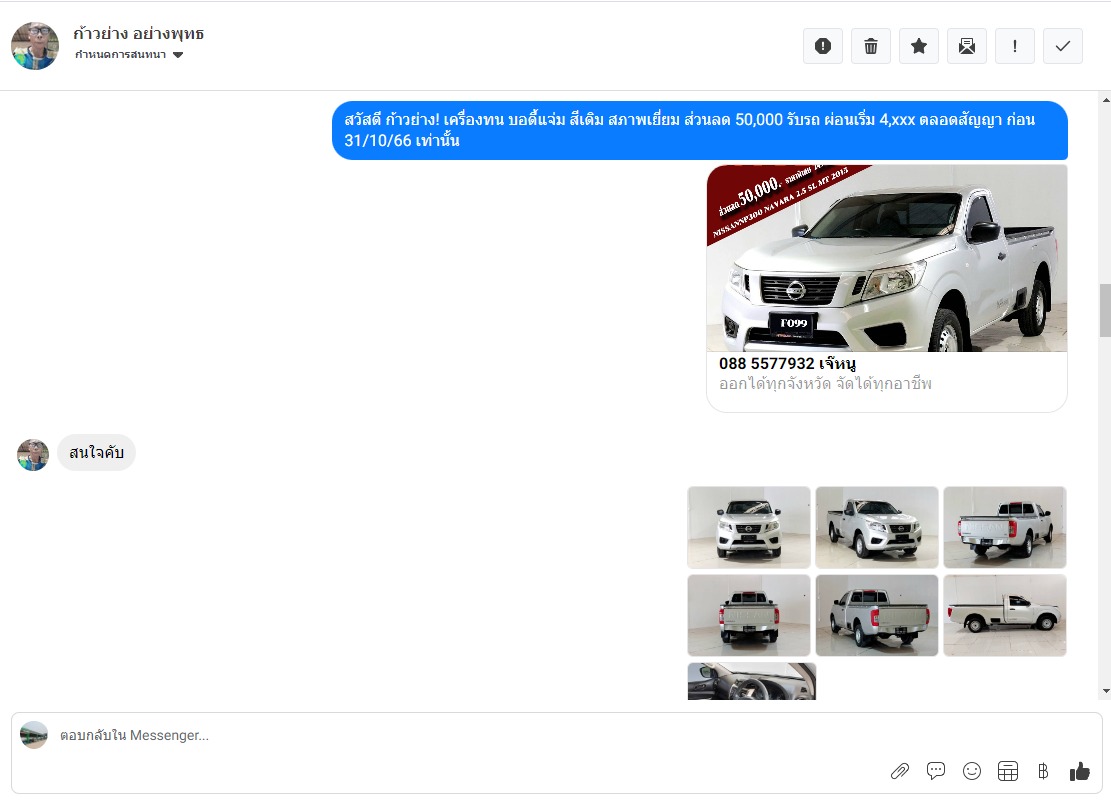Open ก้าวย่าง อย่างพุทธ profile picture in header
Screen dimensions: 1111x806
(35, 45)
